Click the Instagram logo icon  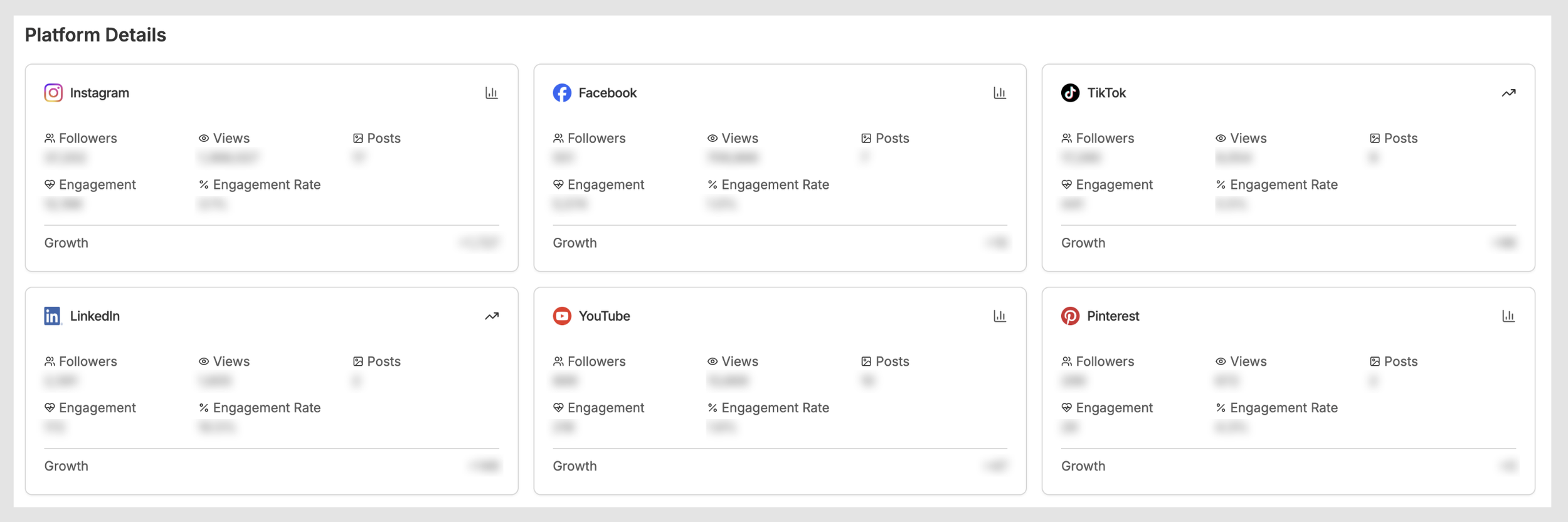[53, 93]
